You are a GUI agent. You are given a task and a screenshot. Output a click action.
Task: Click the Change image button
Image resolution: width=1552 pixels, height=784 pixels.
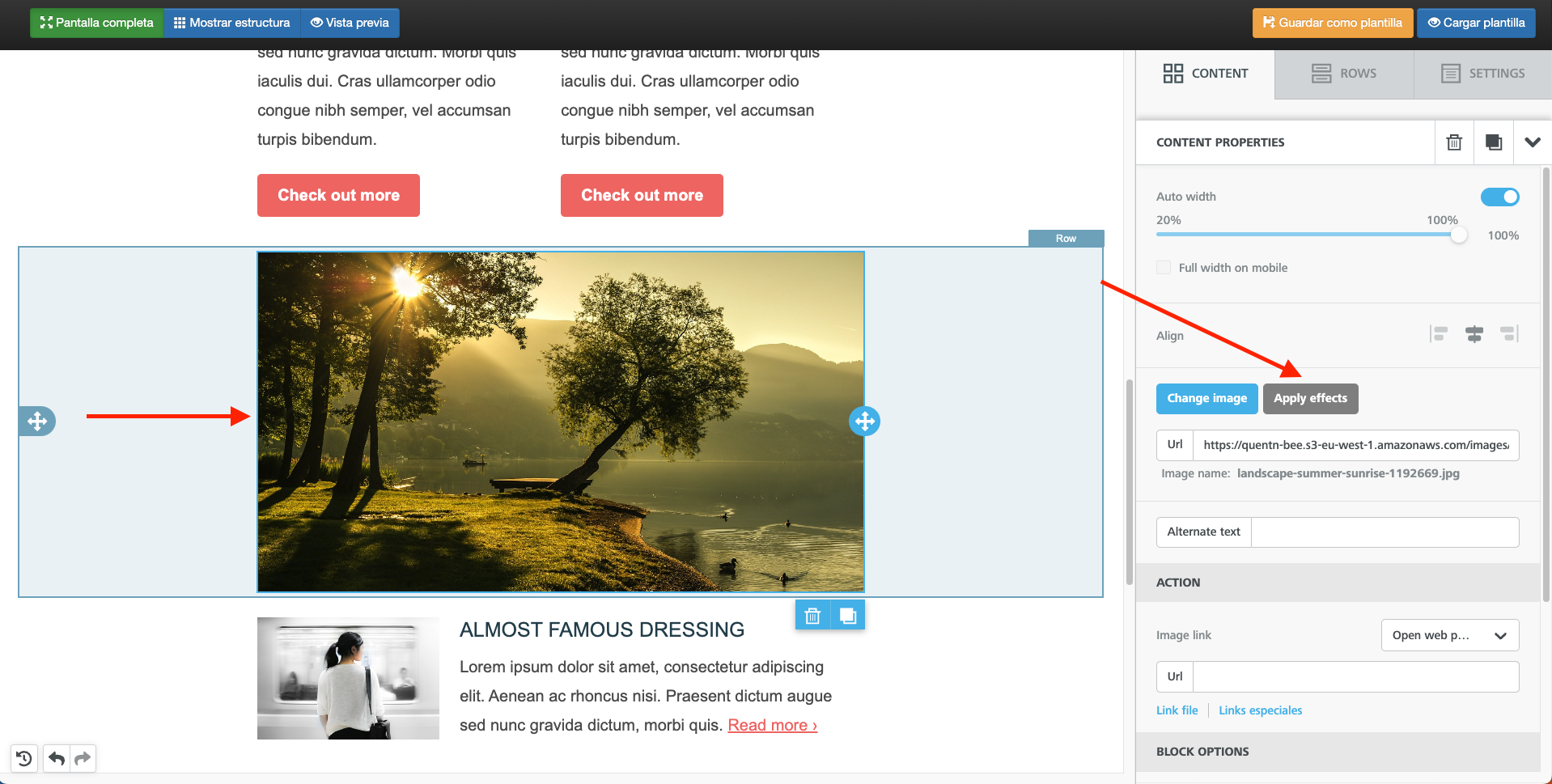pyautogui.click(x=1206, y=398)
